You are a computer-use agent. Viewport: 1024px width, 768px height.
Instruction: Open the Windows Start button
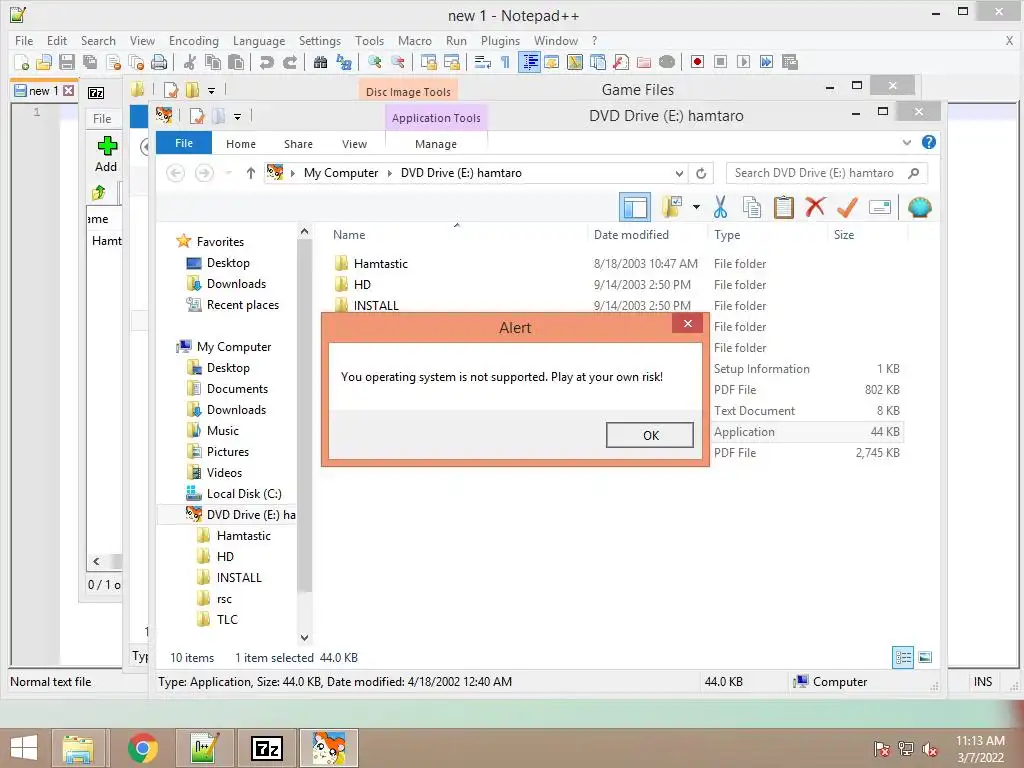24,748
